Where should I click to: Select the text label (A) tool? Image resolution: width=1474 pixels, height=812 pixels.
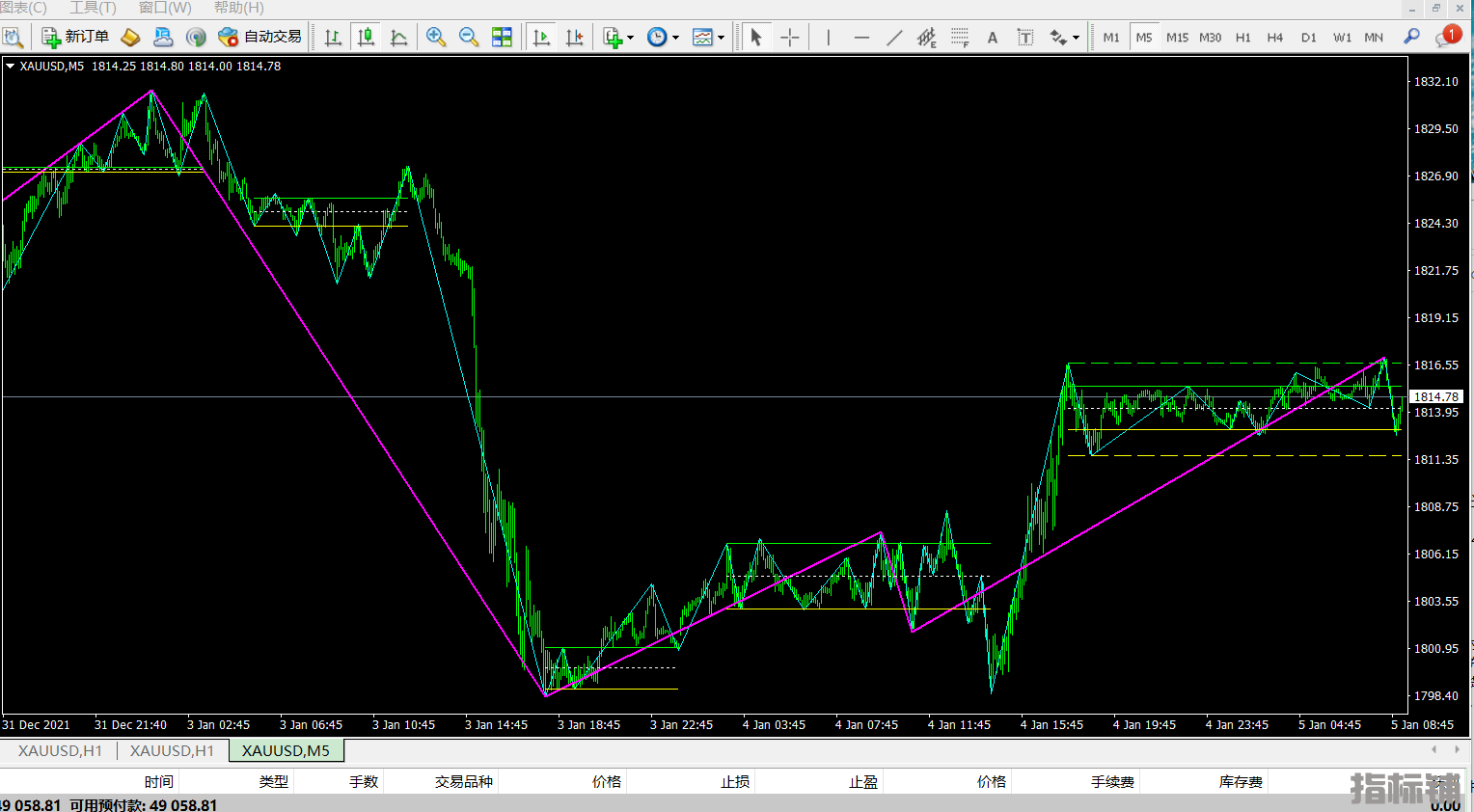(x=992, y=37)
